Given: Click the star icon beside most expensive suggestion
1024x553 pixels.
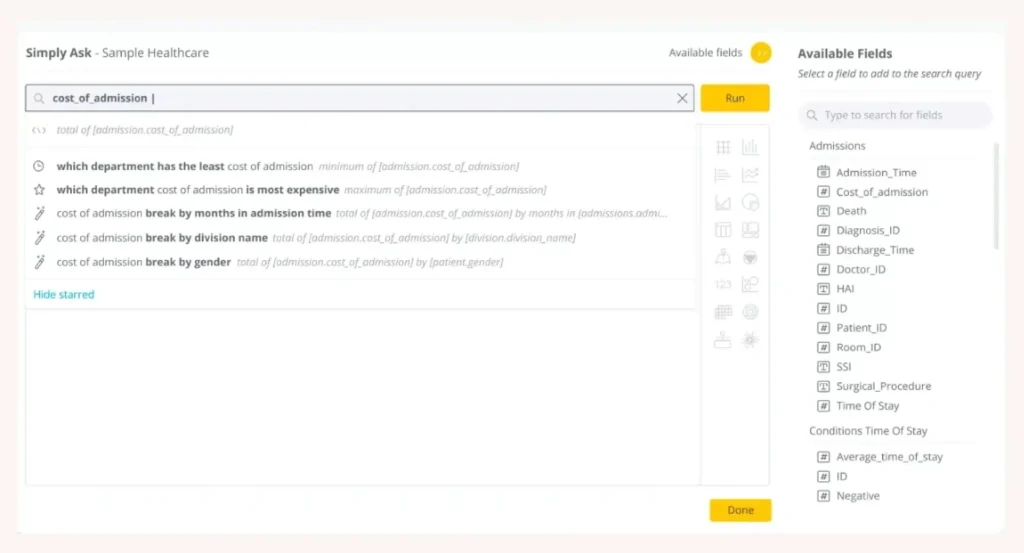Looking at the screenshot, I should (x=39, y=190).
